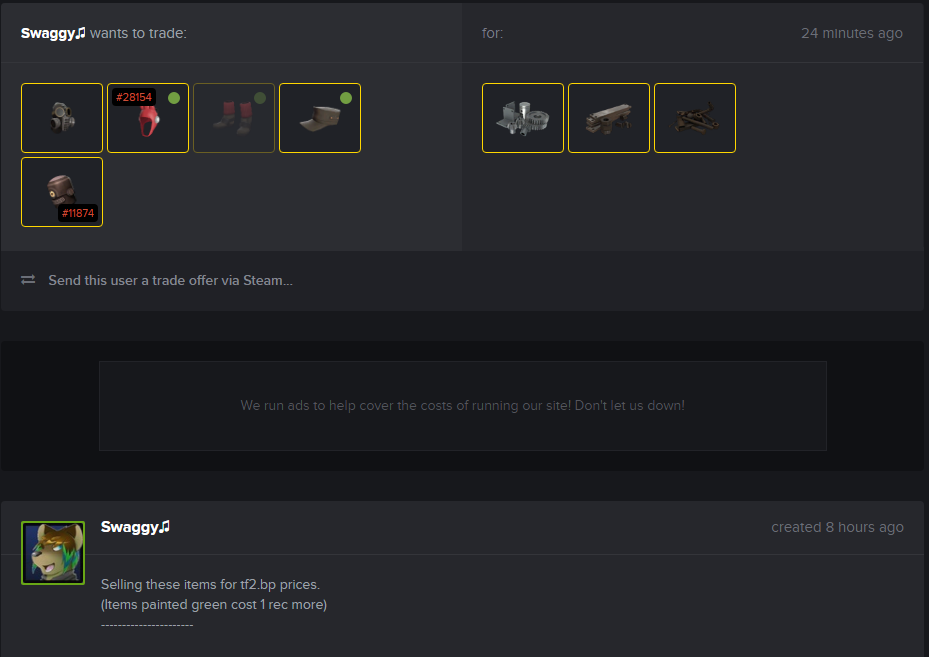Open Swaggy's name in the comment section
Viewport: 929px width, 657px height.
point(135,527)
